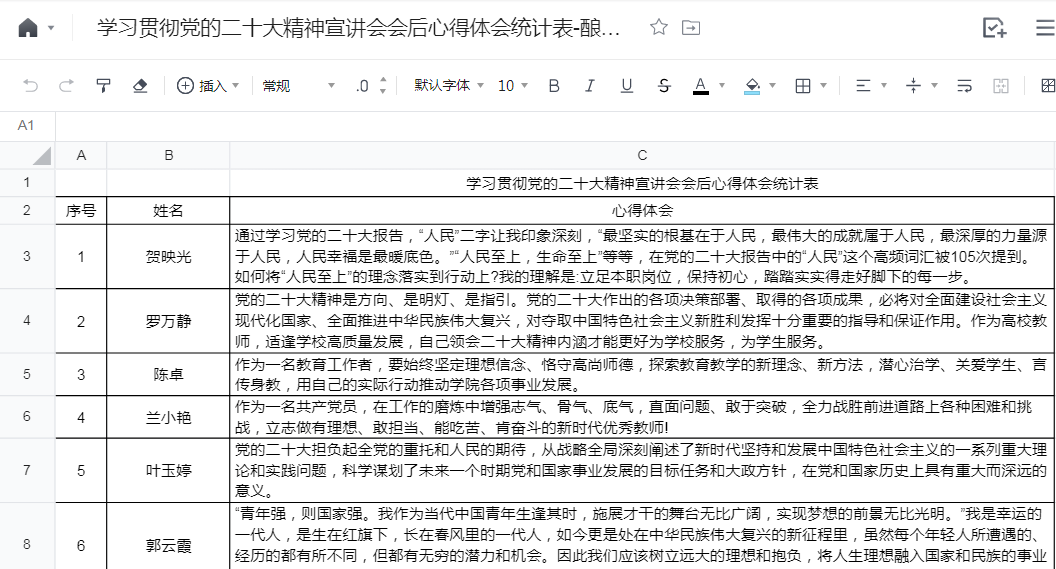The height and width of the screenshot is (569, 1056).
Task: Click the save-check document icon
Action: click(x=994, y=27)
